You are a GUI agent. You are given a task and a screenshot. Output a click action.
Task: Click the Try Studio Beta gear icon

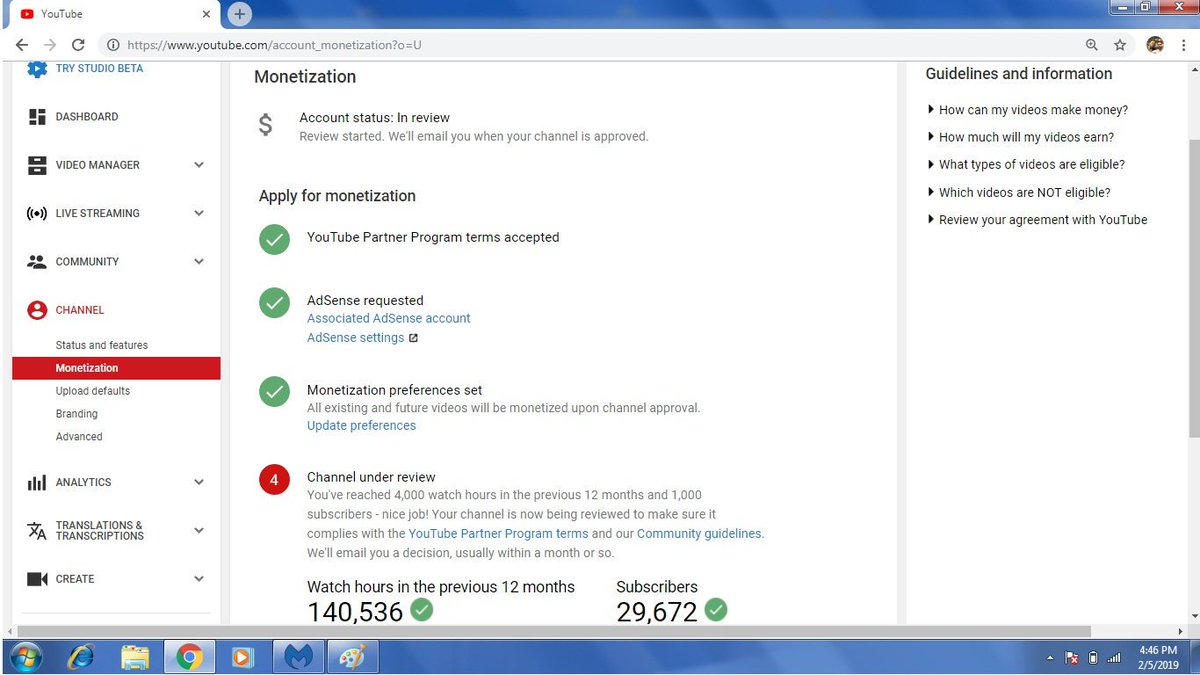point(37,69)
